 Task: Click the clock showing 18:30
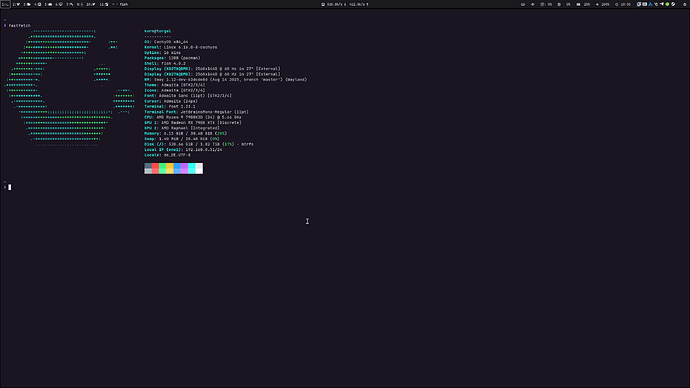tap(623, 4)
